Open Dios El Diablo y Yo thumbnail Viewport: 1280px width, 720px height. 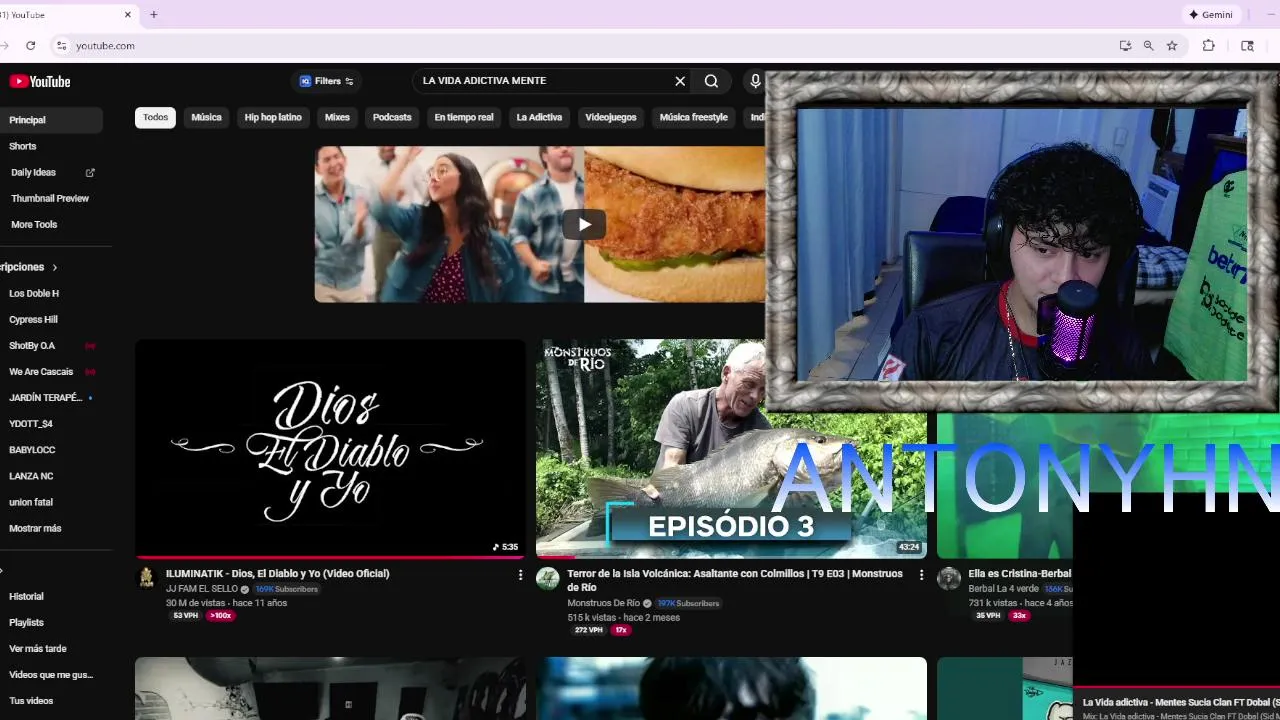tap(330, 448)
